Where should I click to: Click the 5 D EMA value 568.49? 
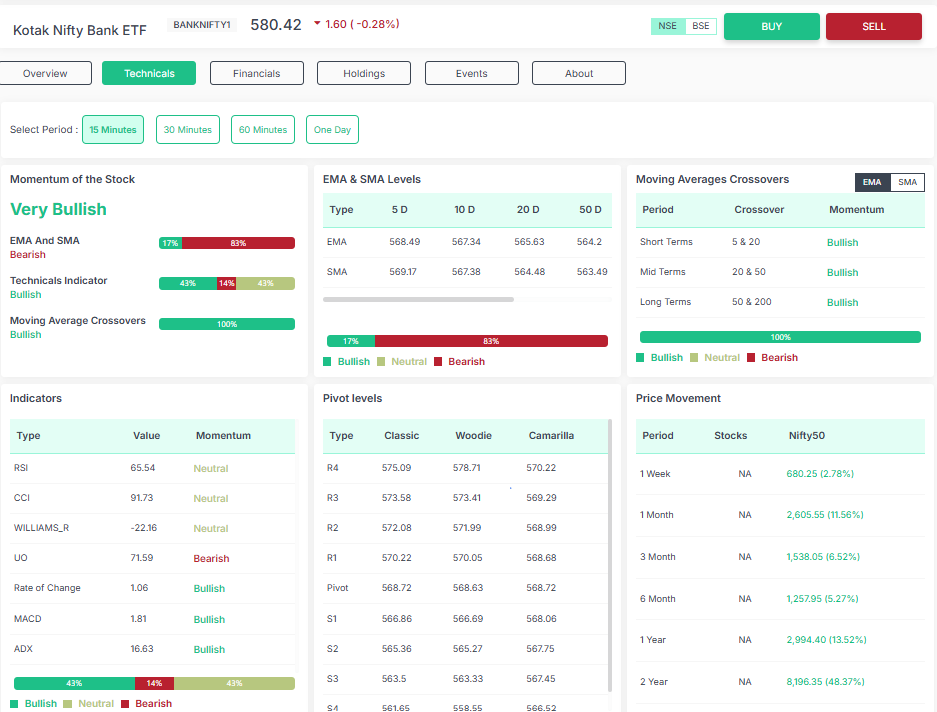pyautogui.click(x=405, y=242)
